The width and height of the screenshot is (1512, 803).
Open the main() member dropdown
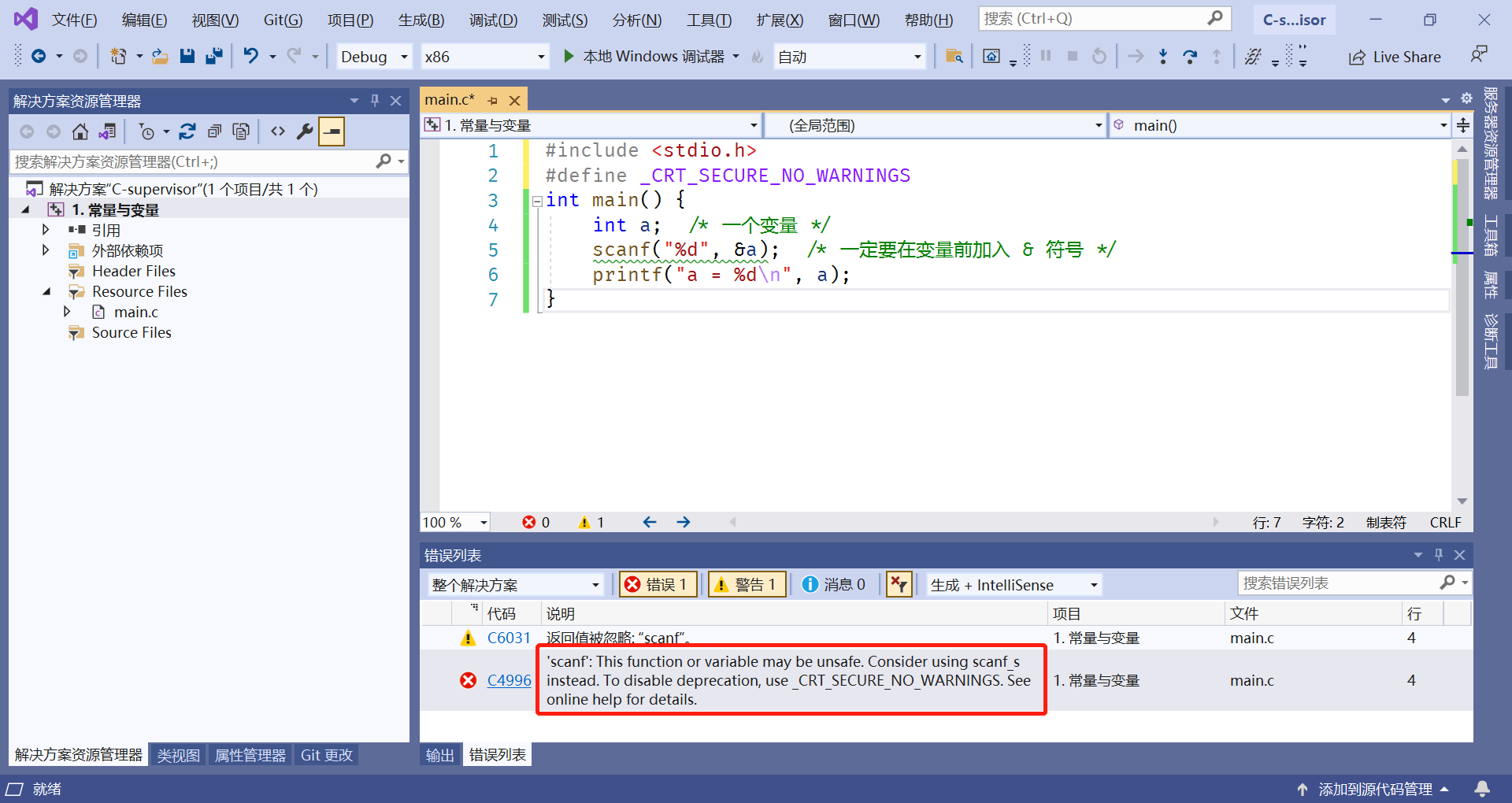click(x=1280, y=125)
